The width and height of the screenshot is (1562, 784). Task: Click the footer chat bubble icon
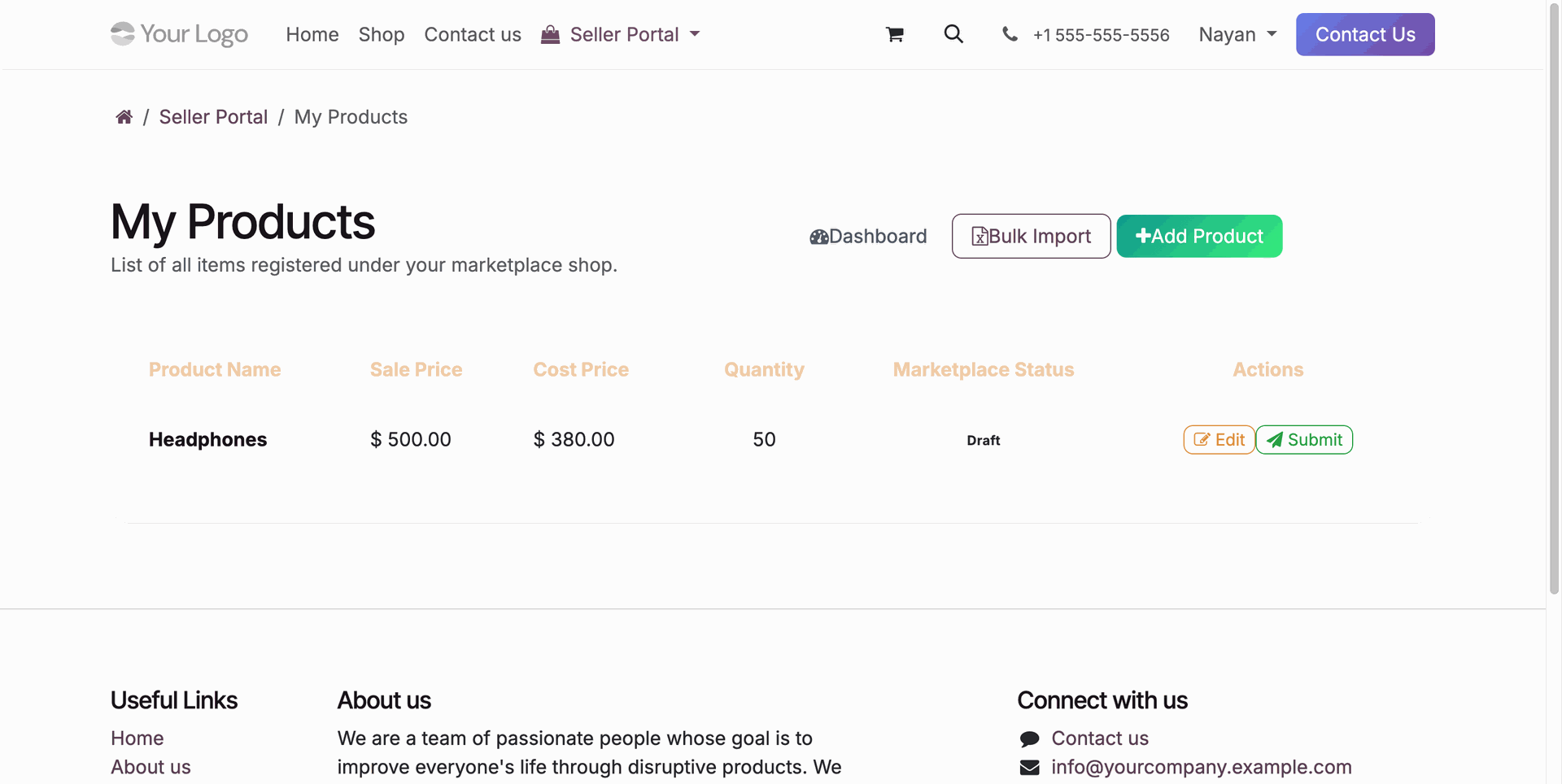1030,738
